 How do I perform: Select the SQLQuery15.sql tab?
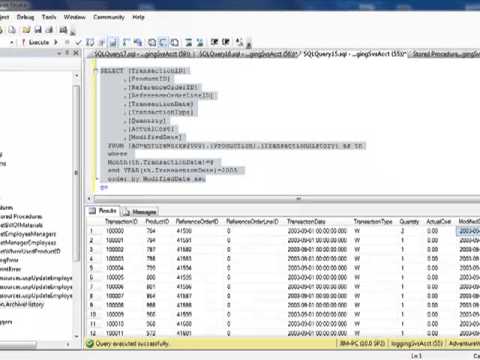click(355, 54)
